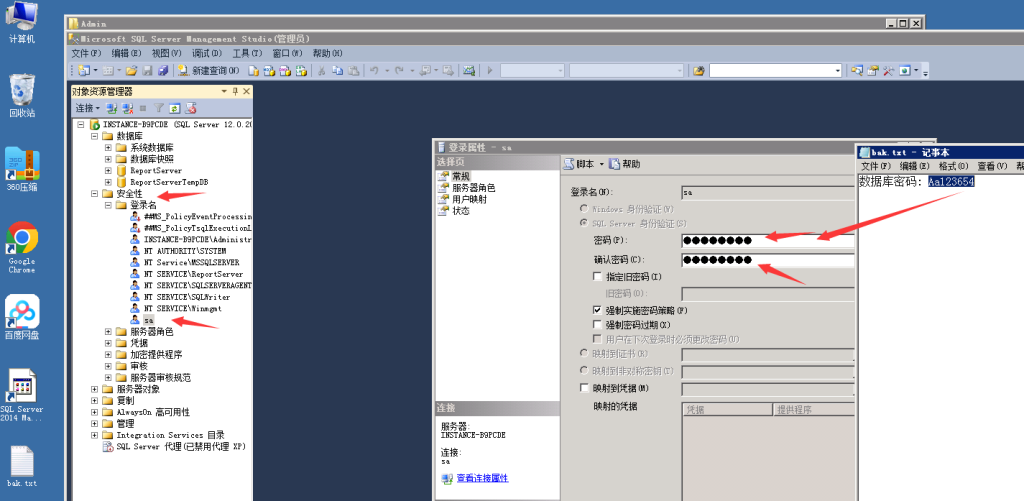
Task: Select the sa login in the tree
Action: tap(148, 320)
